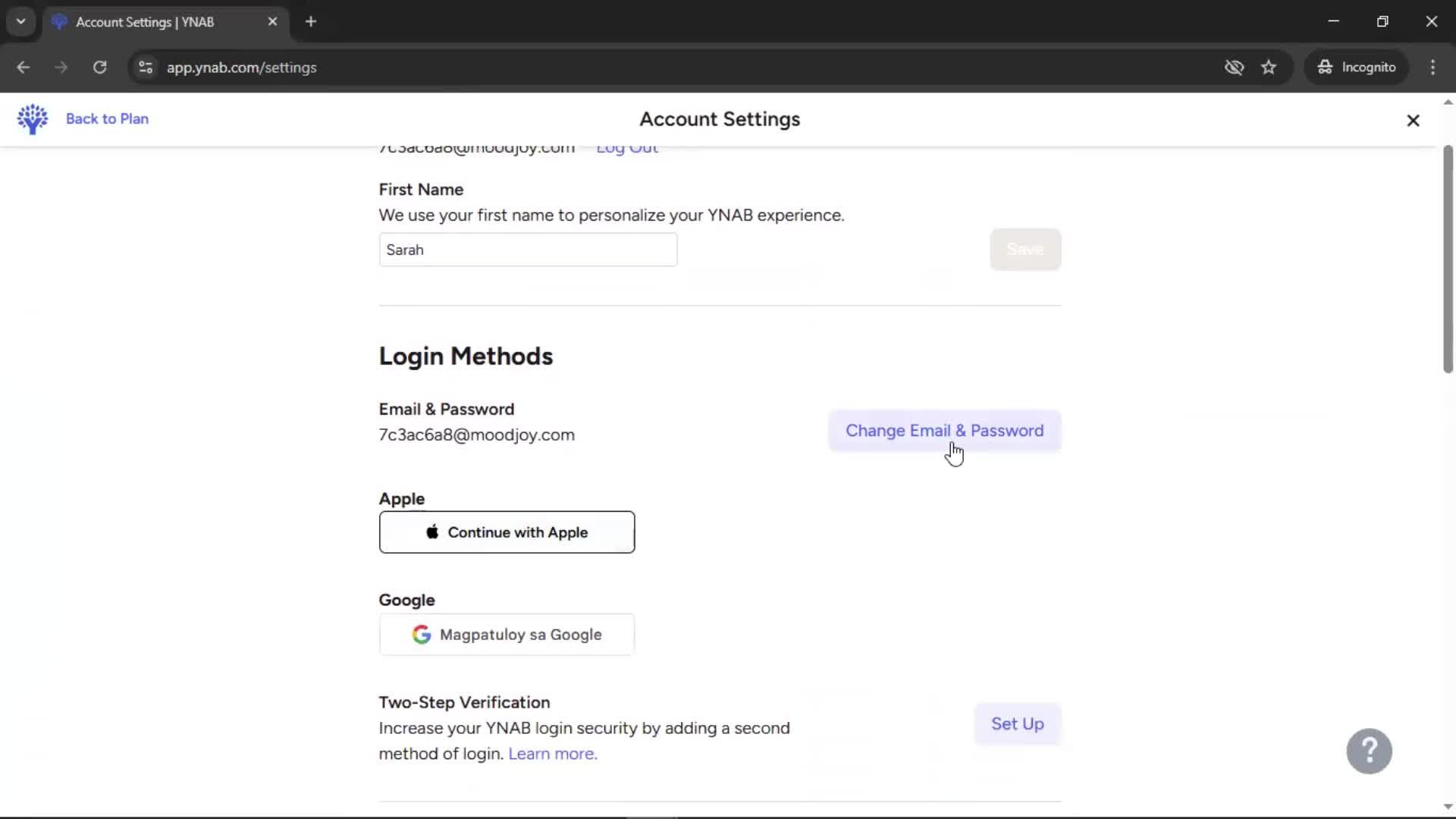Screen dimensions: 1456x819
Task: Open the help question mark button
Action: click(1369, 752)
